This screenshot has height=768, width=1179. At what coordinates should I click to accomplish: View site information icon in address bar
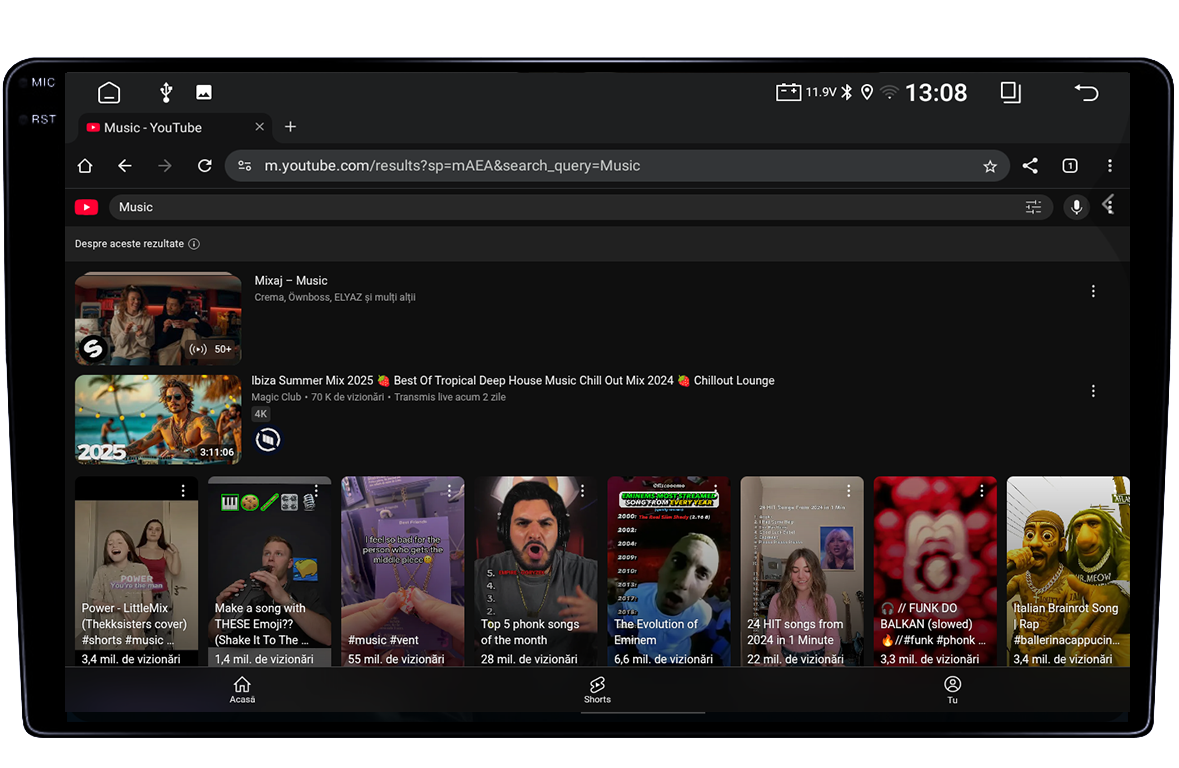pyautogui.click(x=245, y=165)
